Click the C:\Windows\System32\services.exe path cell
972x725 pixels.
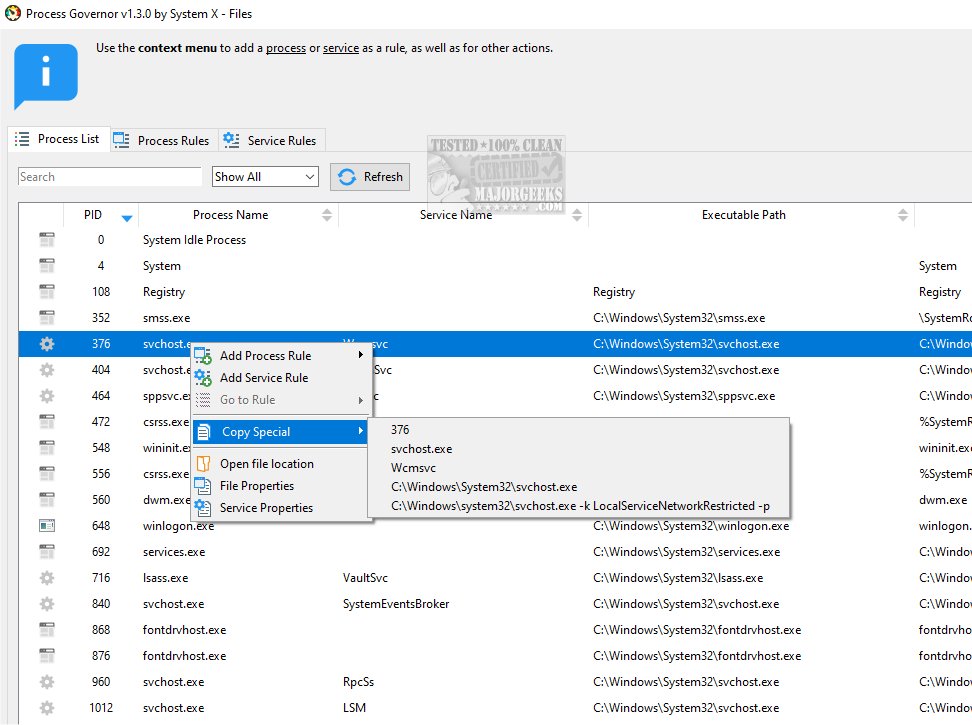686,551
